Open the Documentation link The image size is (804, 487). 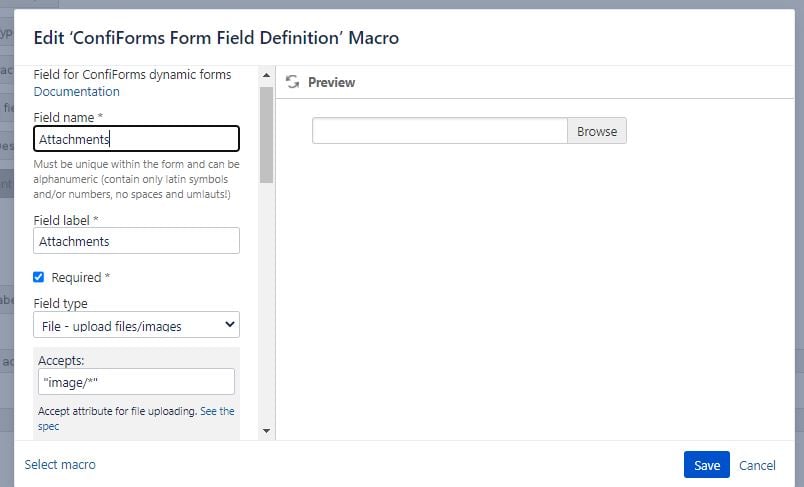pyautogui.click(x=76, y=92)
